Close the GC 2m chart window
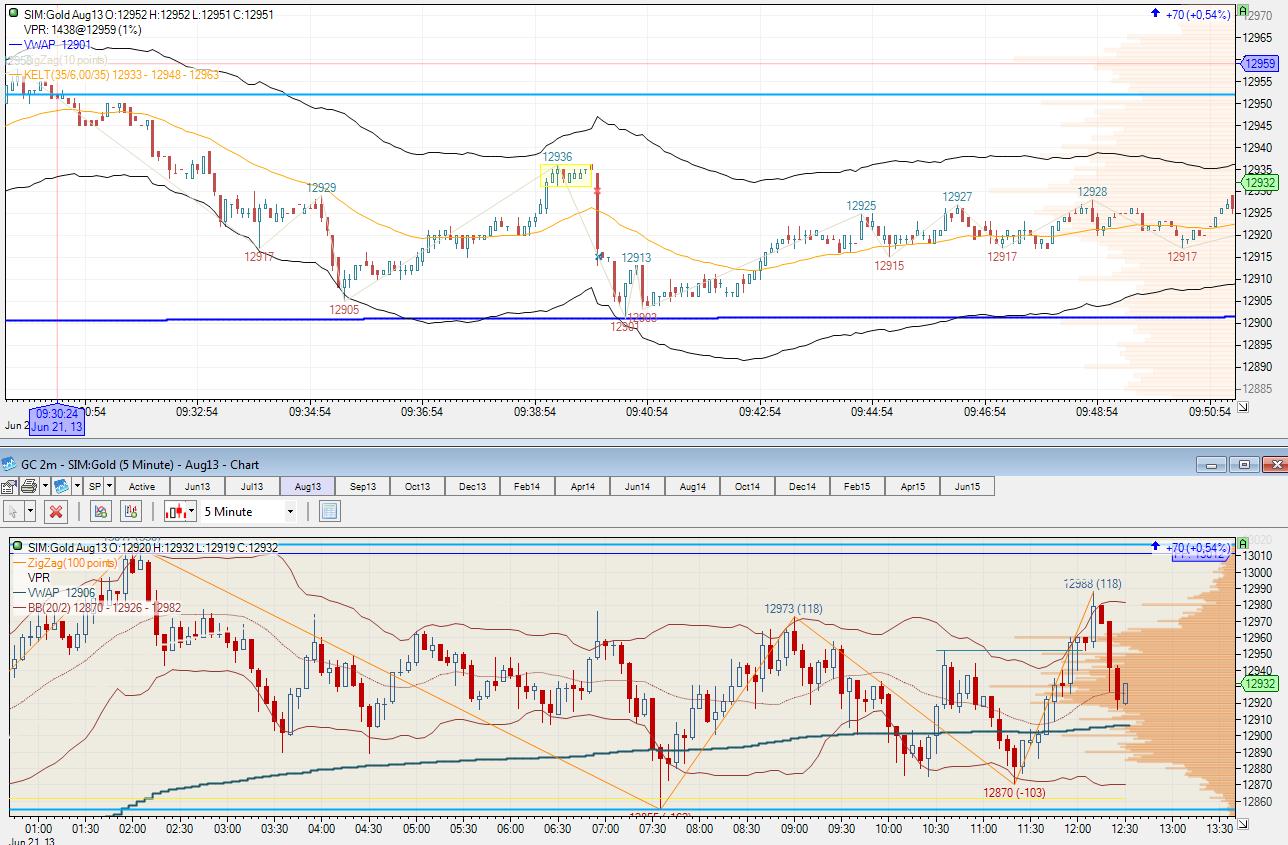The image size is (1288, 845). click(1274, 465)
